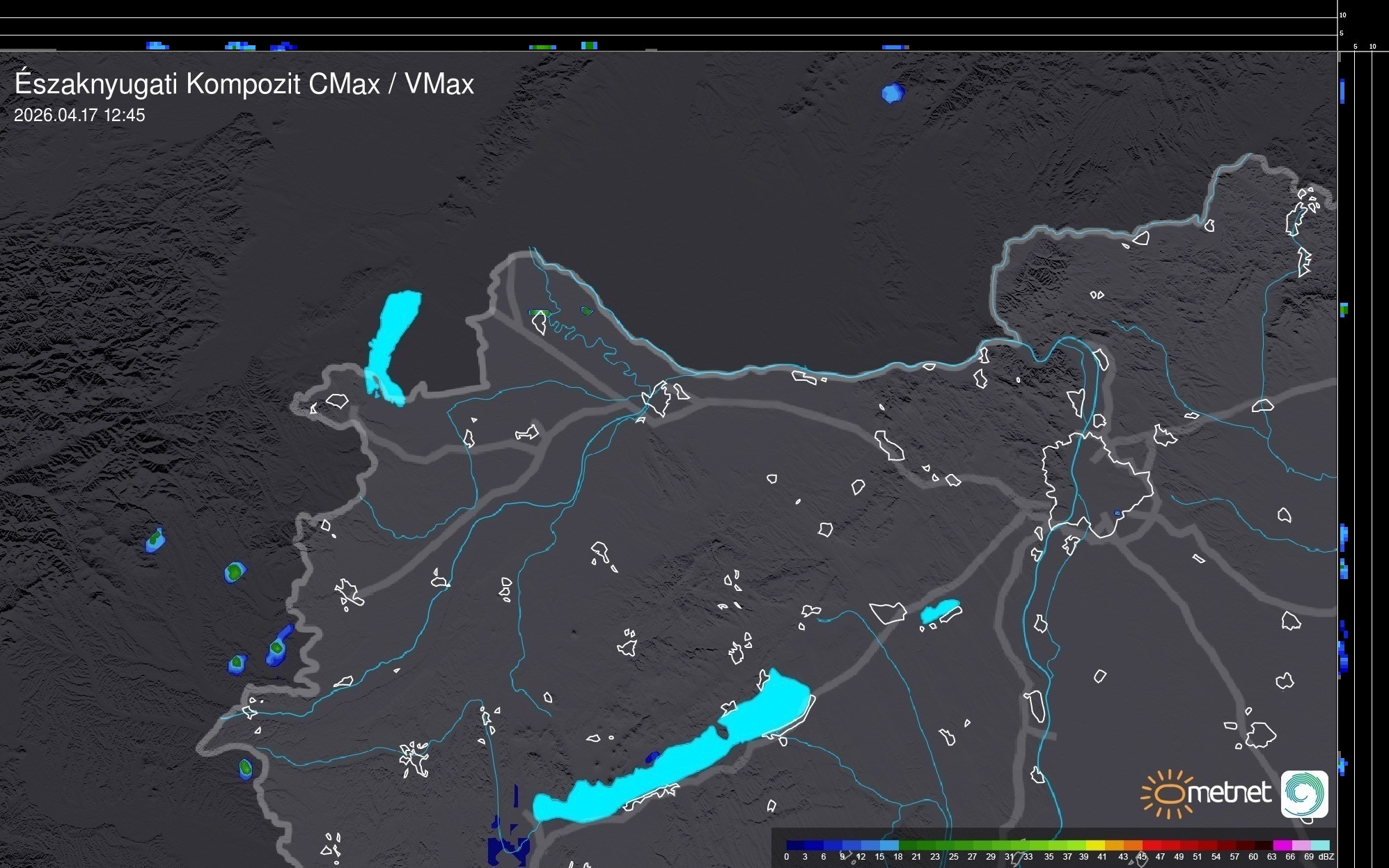The width and height of the screenshot is (1389, 868).
Task: Pick the darkest navy 0 dBZ swatch
Action: click(x=795, y=846)
